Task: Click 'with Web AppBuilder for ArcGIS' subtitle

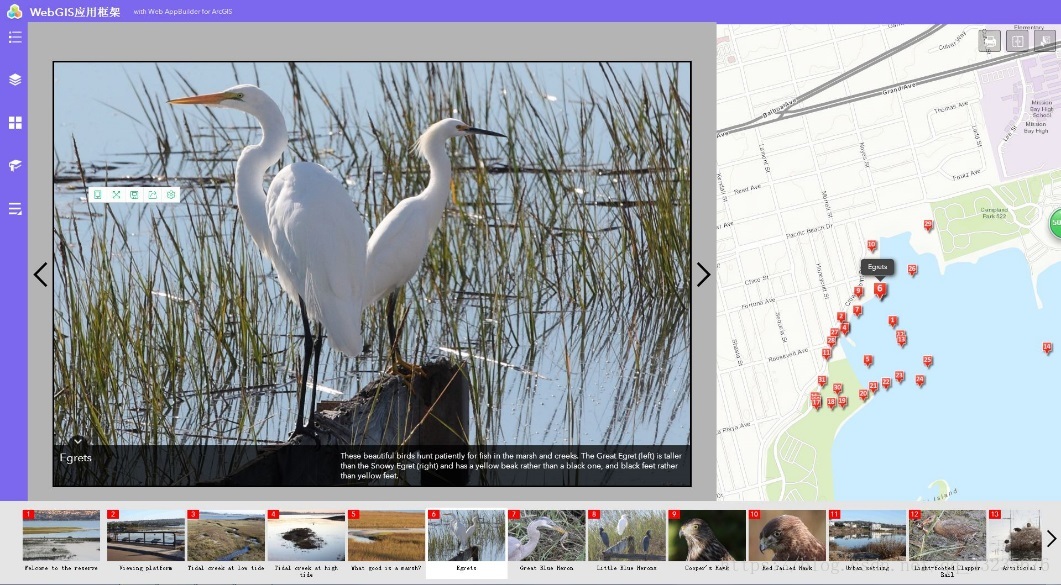Action: pos(183,11)
